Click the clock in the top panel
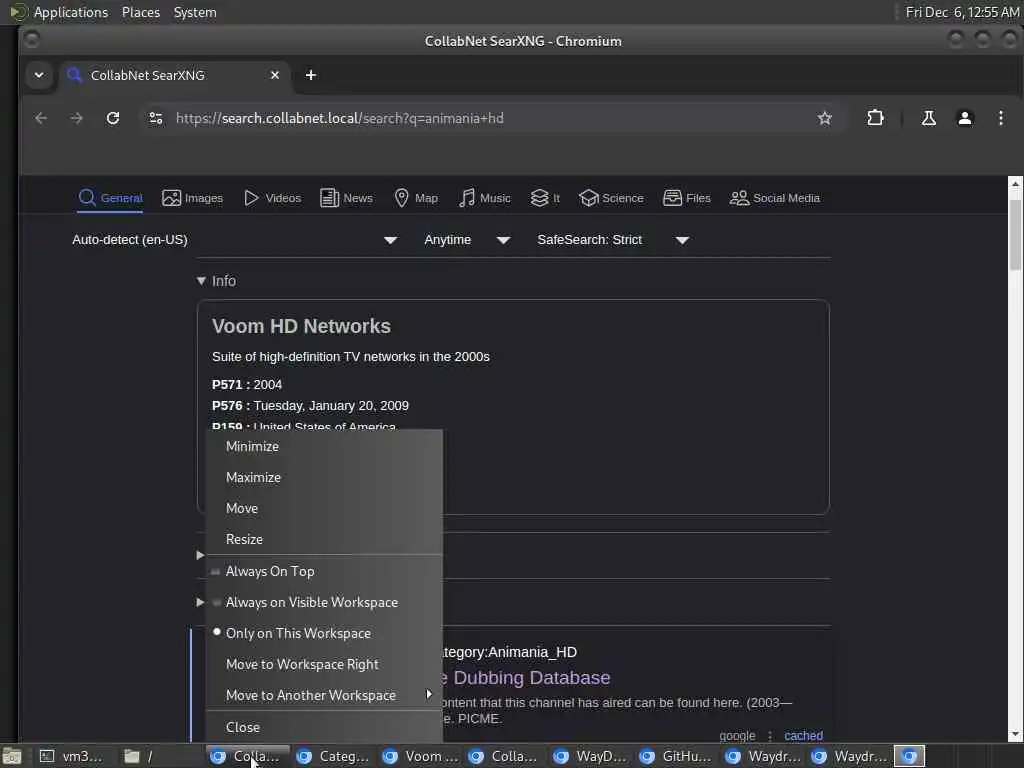This screenshot has height=768, width=1024. 962,12
